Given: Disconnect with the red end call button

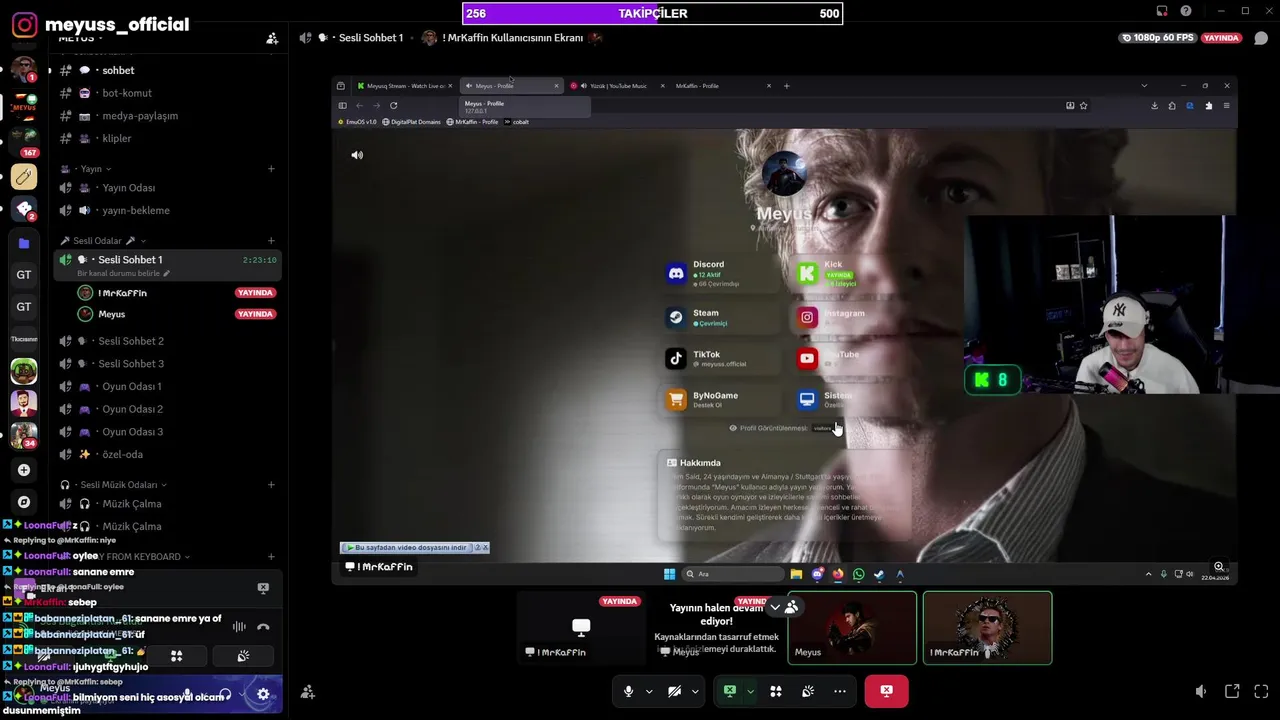Looking at the screenshot, I should coord(886,691).
